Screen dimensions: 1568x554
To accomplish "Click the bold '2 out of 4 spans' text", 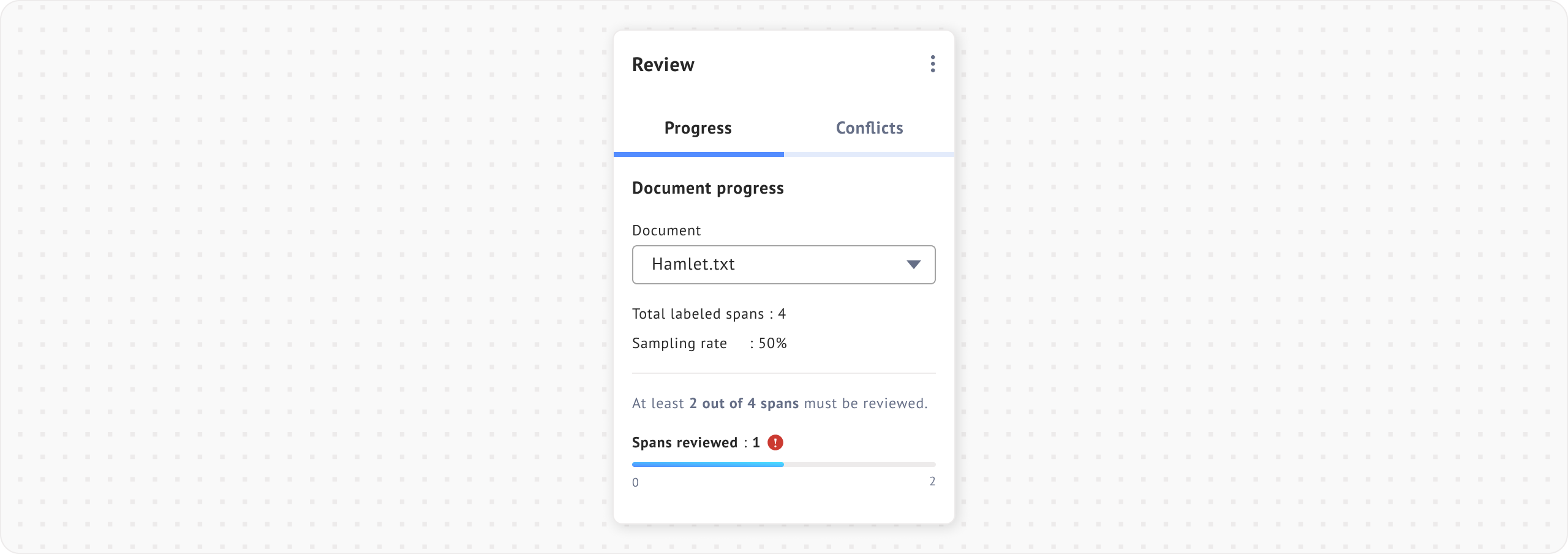I will click(744, 403).
